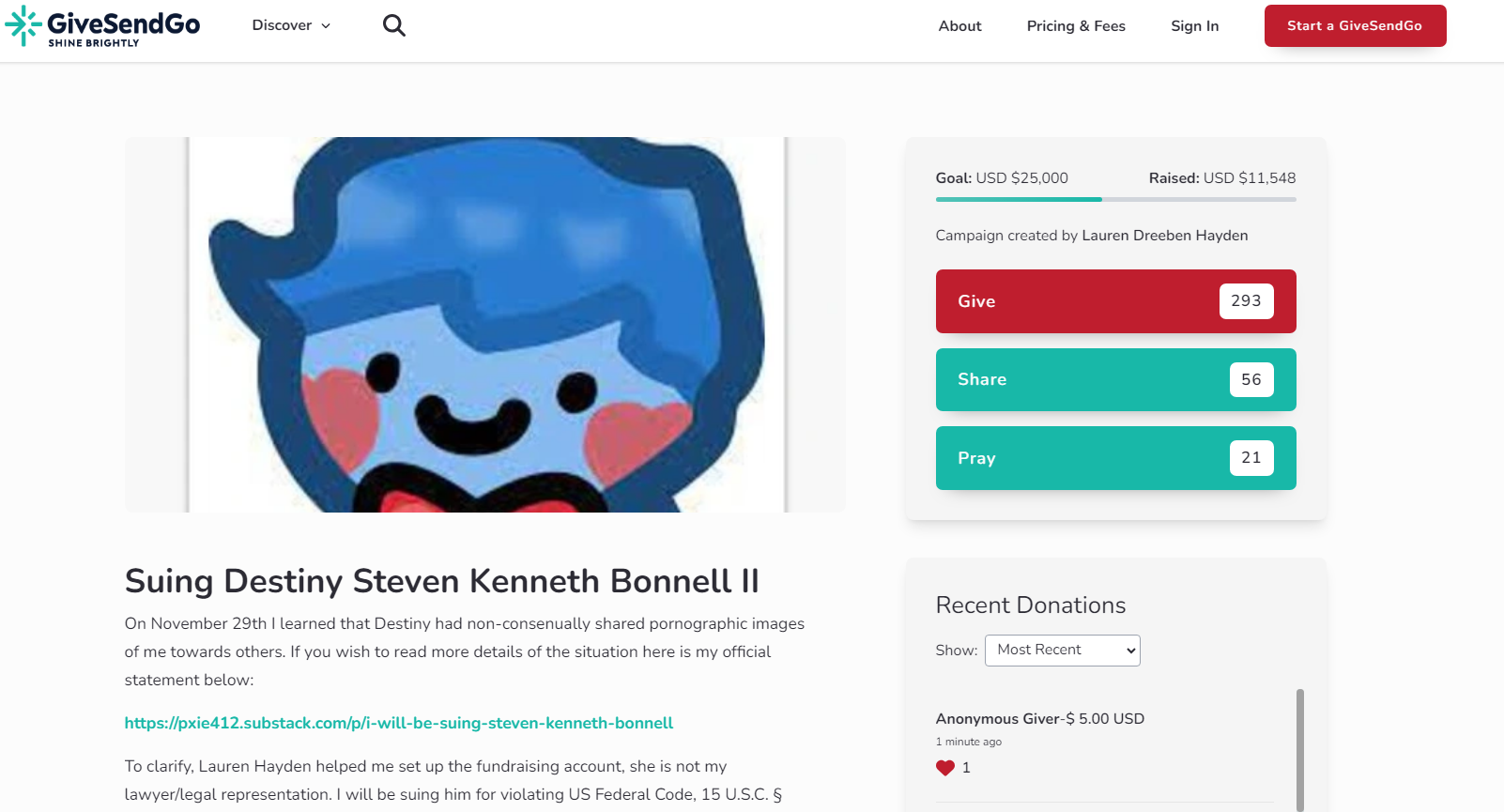Click the GiveSendGo logo

tap(102, 26)
